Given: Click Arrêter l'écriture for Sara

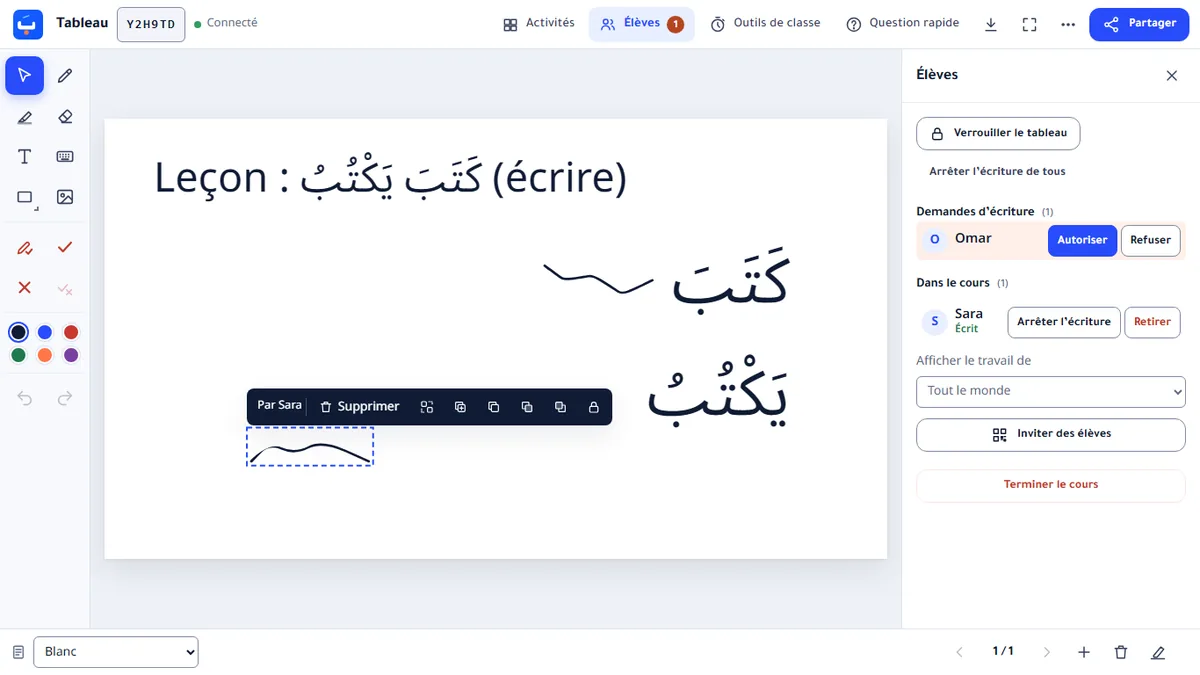Looking at the screenshot, I should point(1064,322).
